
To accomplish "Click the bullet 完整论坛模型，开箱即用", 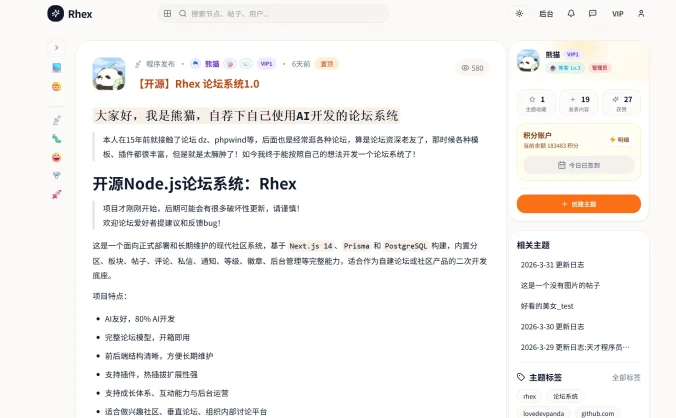I will (x=147, y=337).
